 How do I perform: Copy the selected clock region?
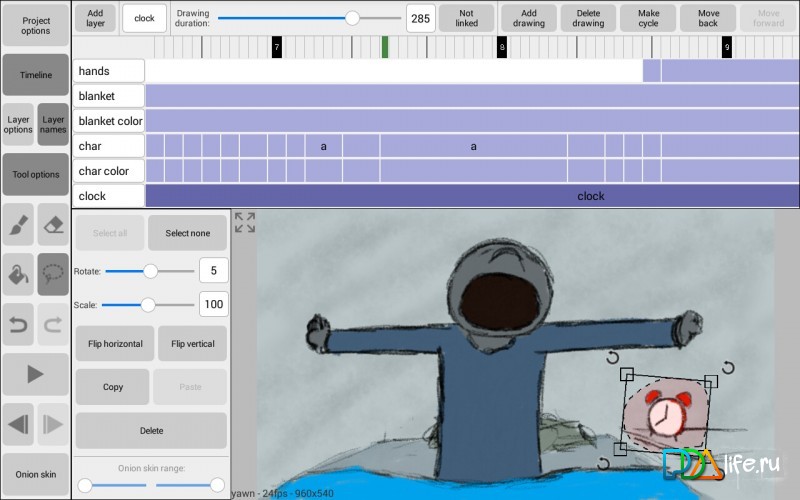pyautogui.click(x=113, y=387)
